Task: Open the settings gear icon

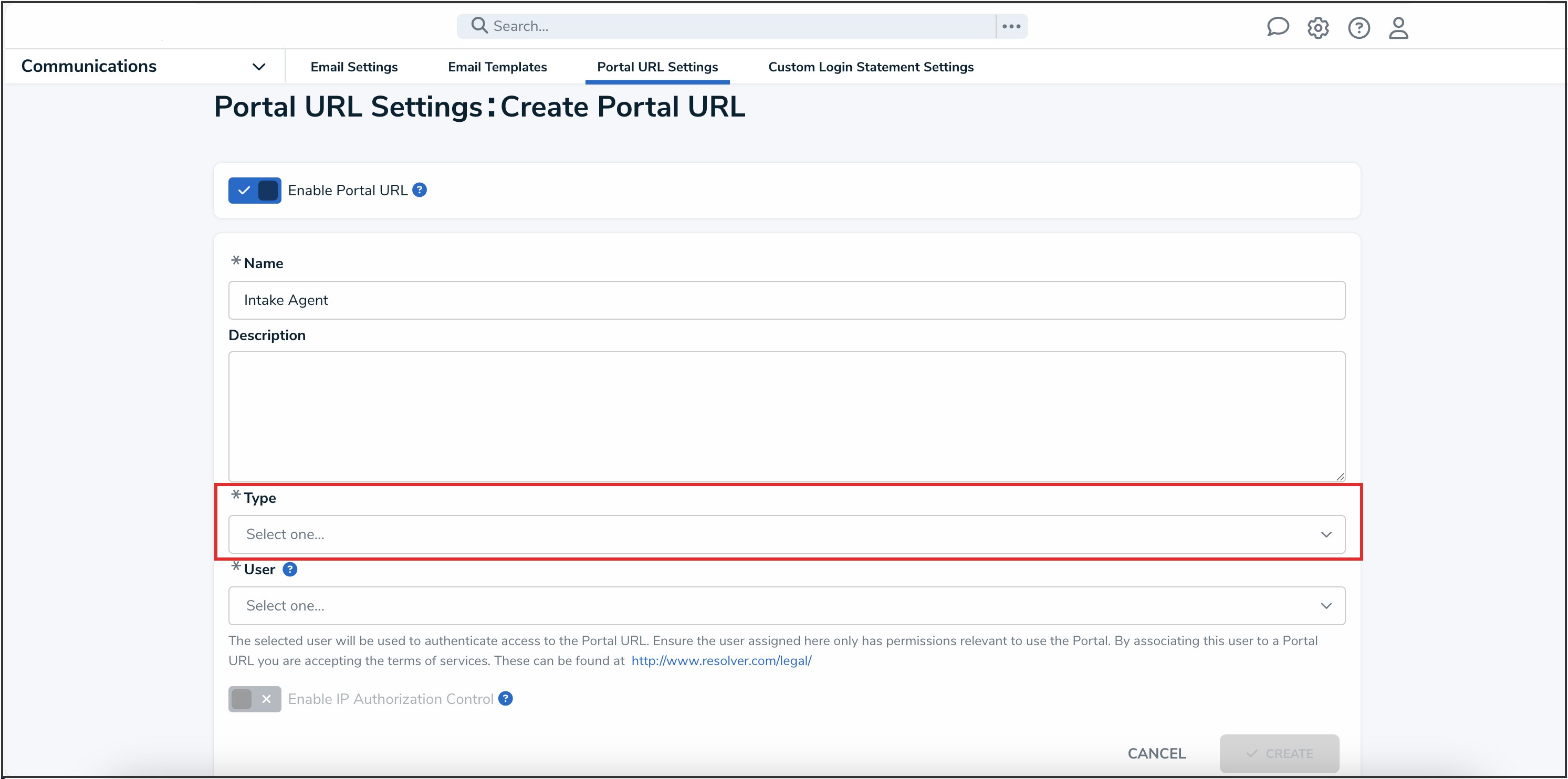Action: pyautogui.click(x=1318, y=27)
